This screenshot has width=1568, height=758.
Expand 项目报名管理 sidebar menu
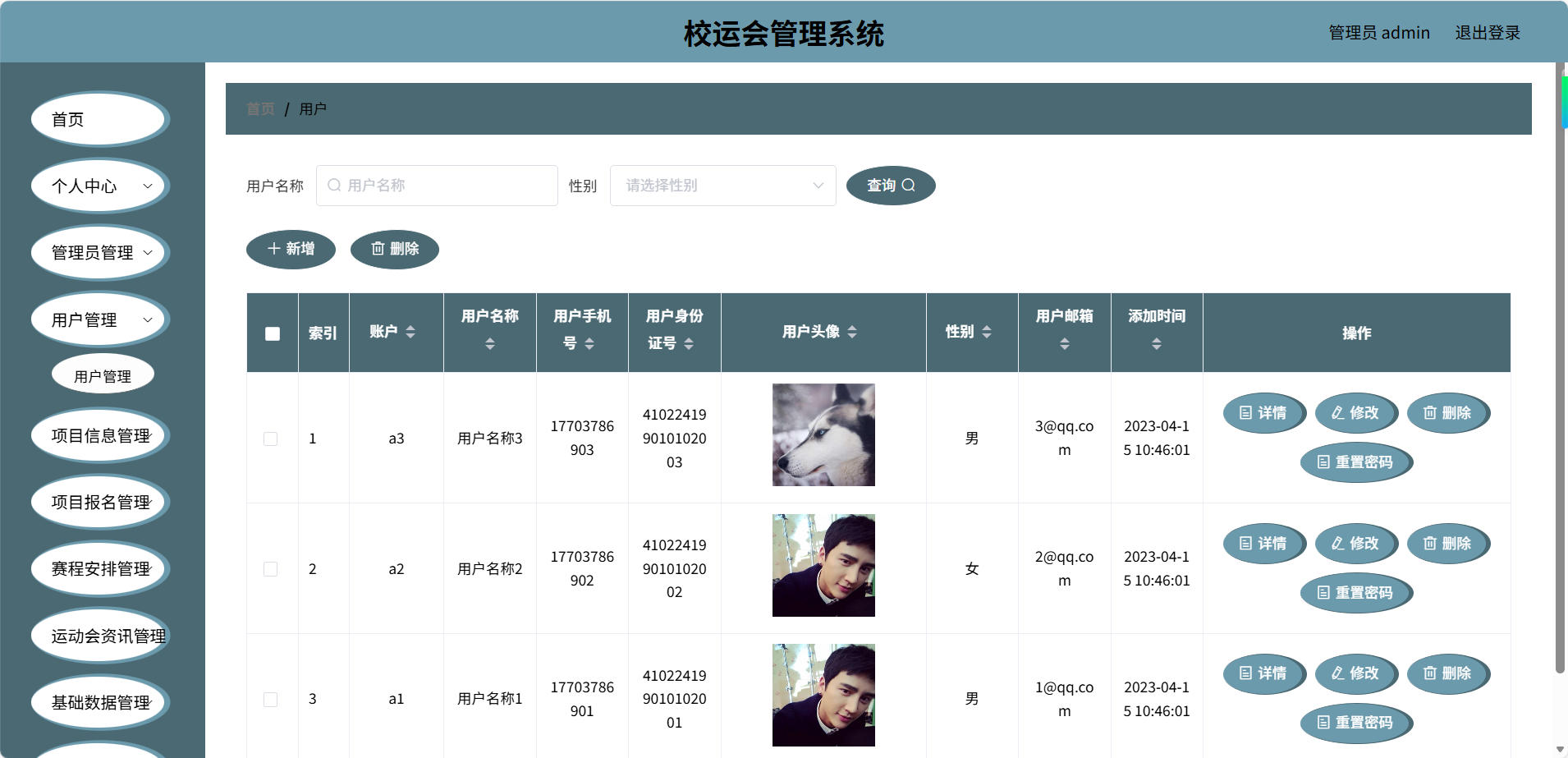pos(99,503)
